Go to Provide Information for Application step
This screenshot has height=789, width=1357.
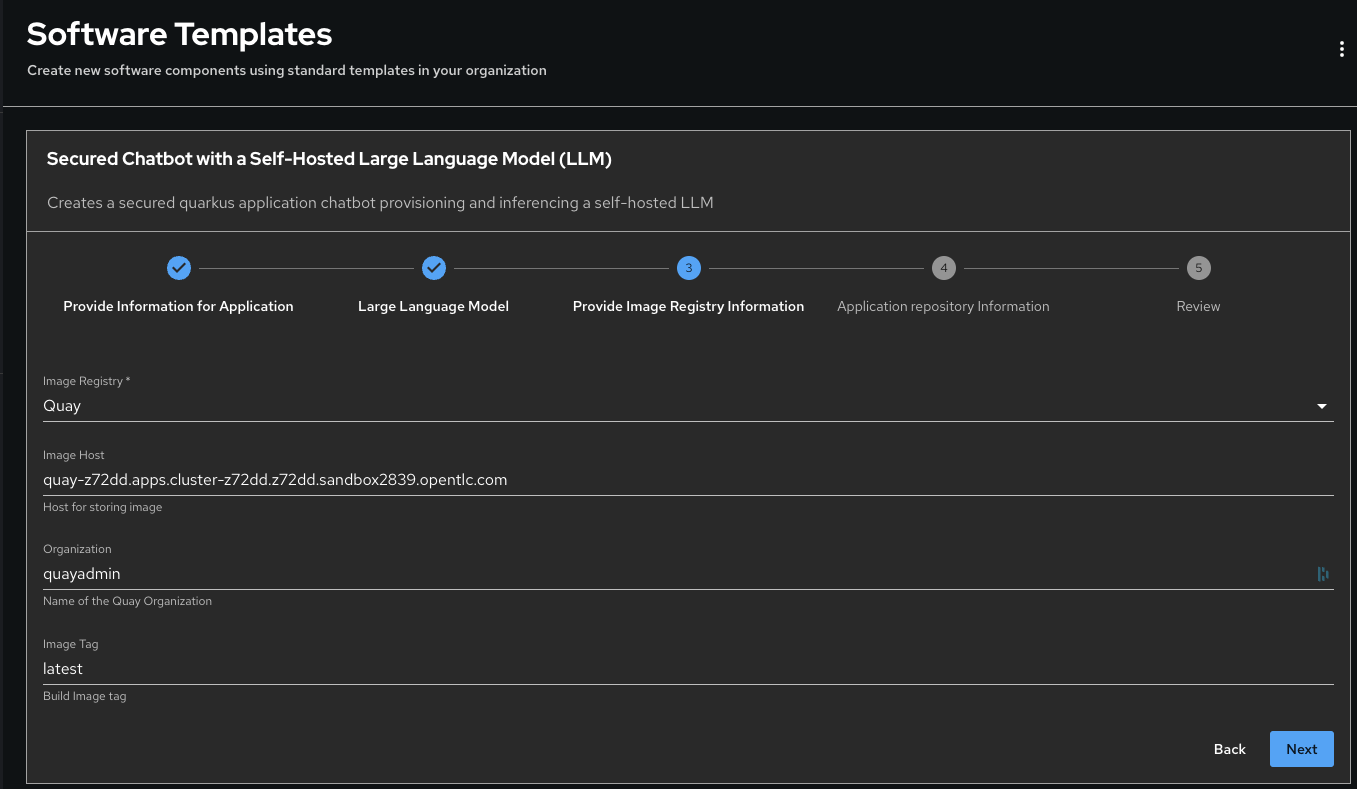(178, 306)
